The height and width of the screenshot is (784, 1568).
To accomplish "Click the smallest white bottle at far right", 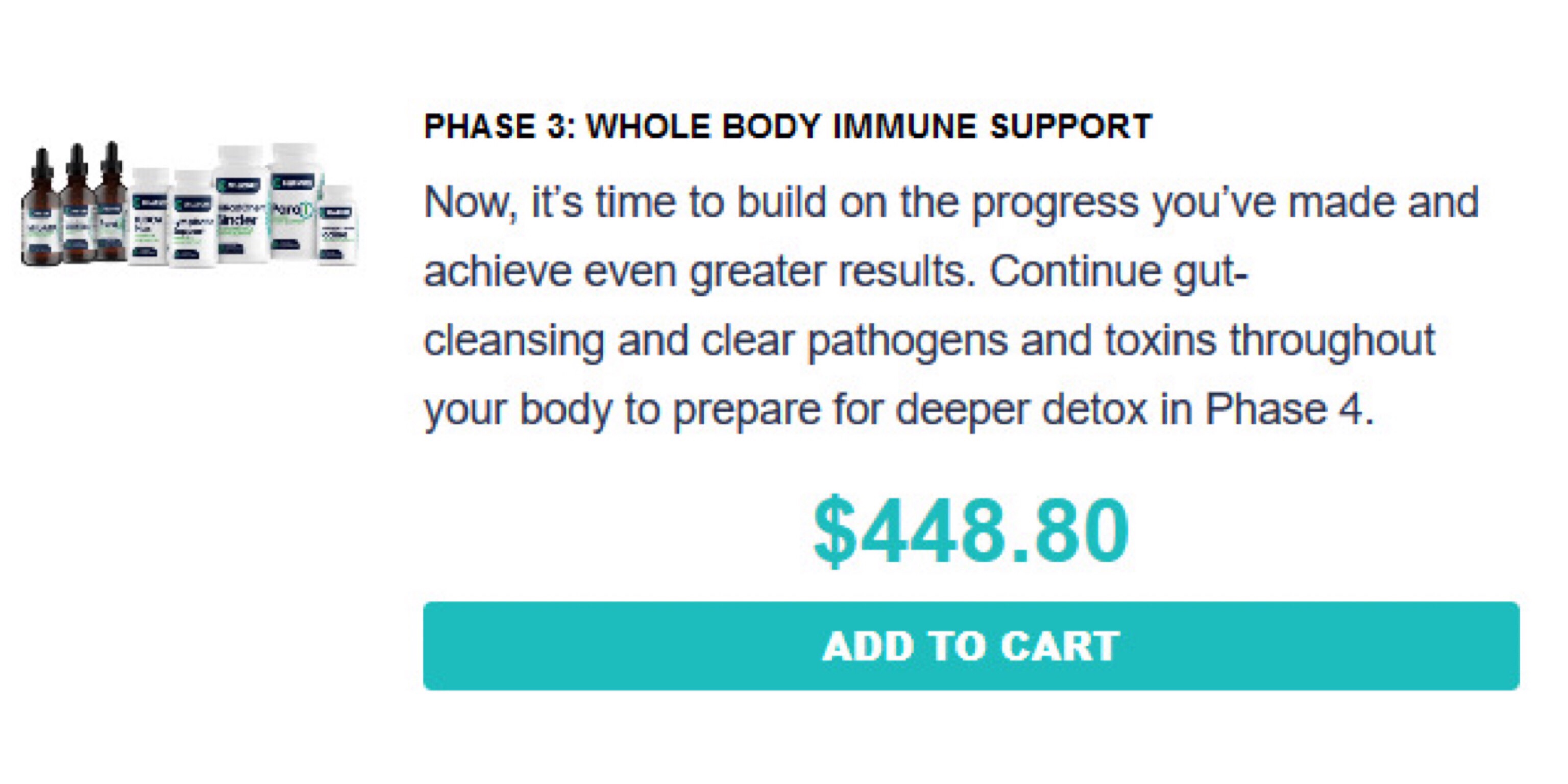I will pos(337,225).
